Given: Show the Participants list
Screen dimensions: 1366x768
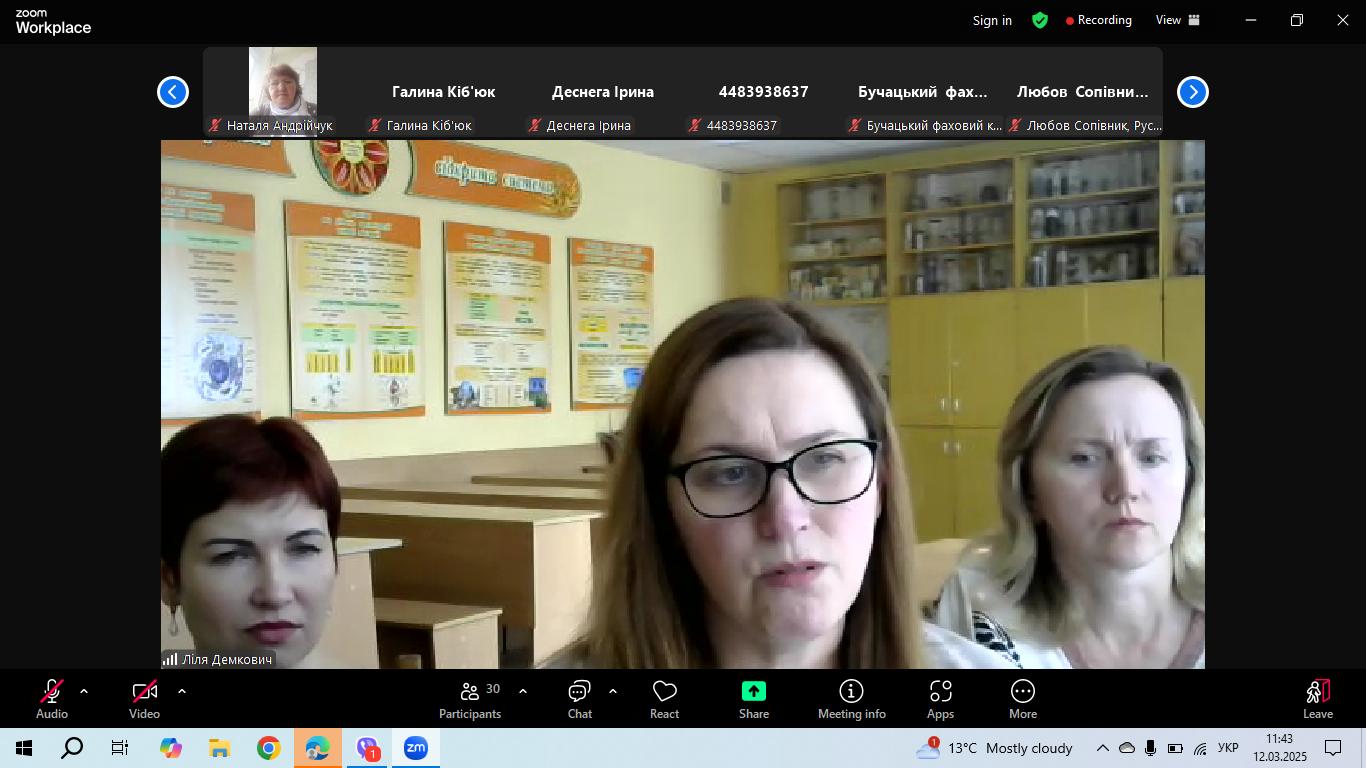Looking at the screenshot, I should coord(470,700).
